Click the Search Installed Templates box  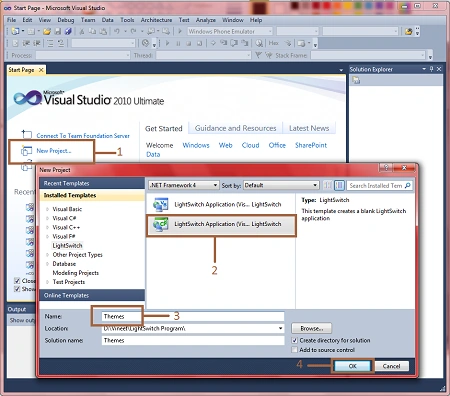click(x=379, y=185)
